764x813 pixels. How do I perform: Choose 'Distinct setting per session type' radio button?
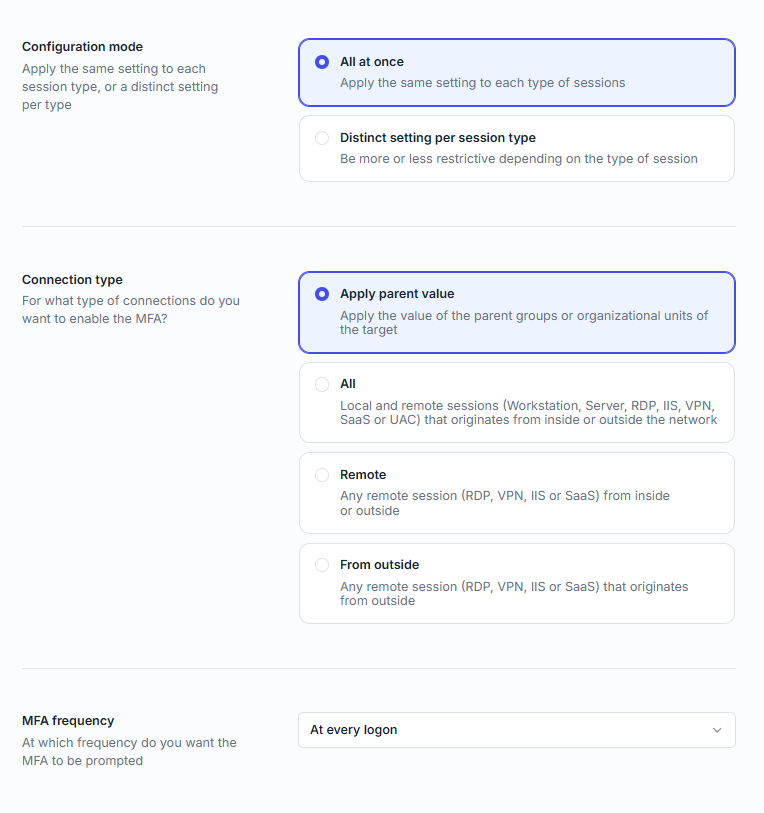pyautogui.click(x=322, y=138)
